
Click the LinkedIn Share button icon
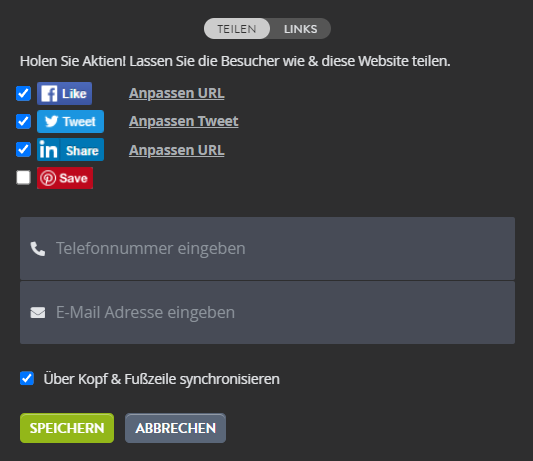pos(70,150)
